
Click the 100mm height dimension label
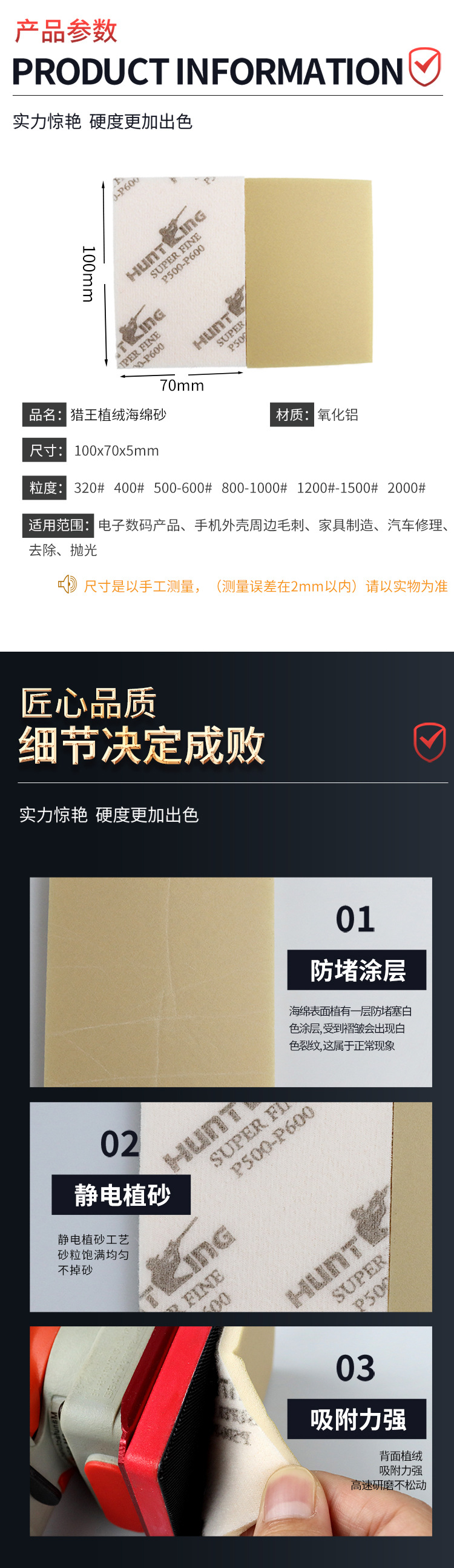pos(88,273)
